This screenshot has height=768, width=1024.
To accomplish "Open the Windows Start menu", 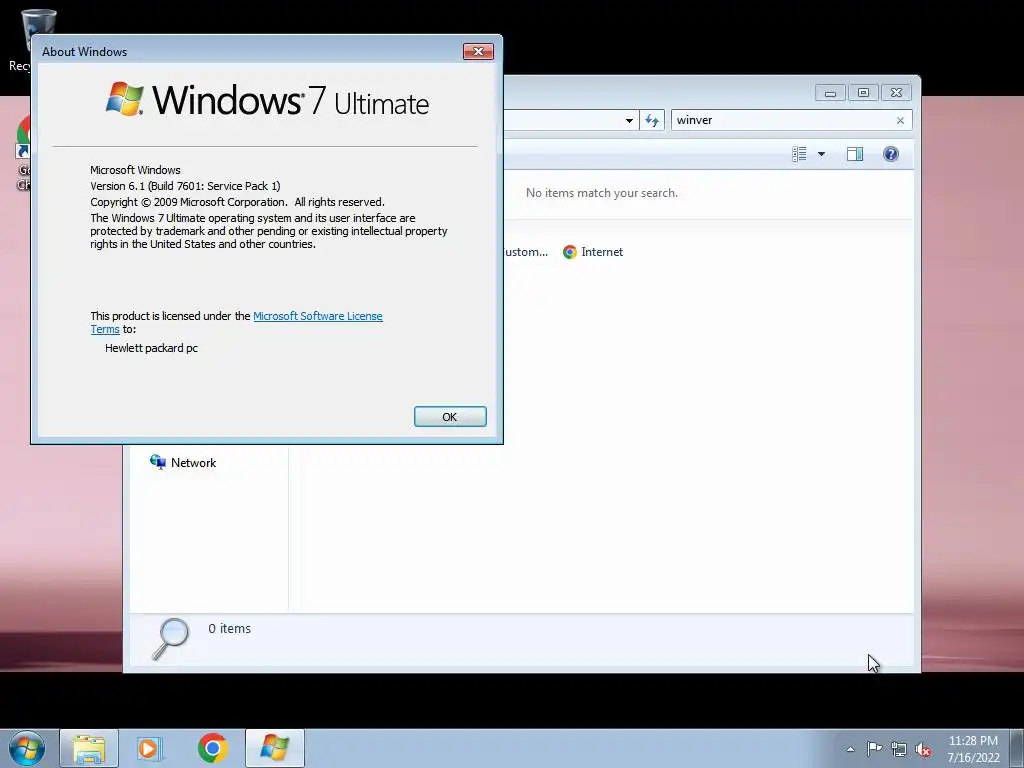I will click(27, 748).
